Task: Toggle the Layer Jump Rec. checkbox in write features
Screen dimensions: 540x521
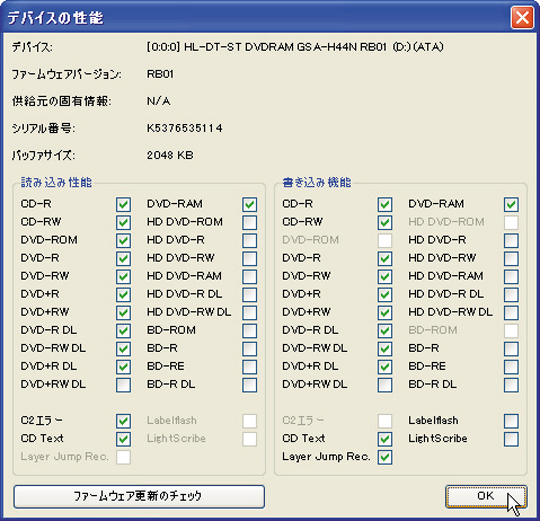Action: (385, 457)
